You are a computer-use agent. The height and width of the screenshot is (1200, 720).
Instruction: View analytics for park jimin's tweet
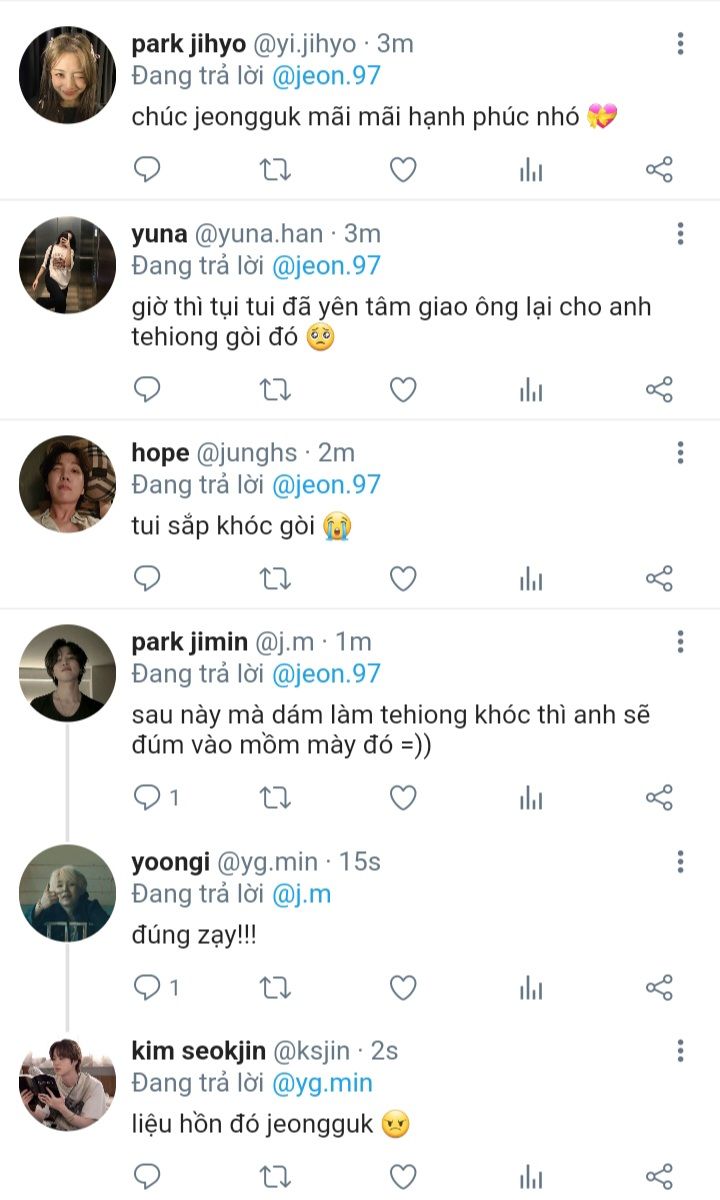531,797
